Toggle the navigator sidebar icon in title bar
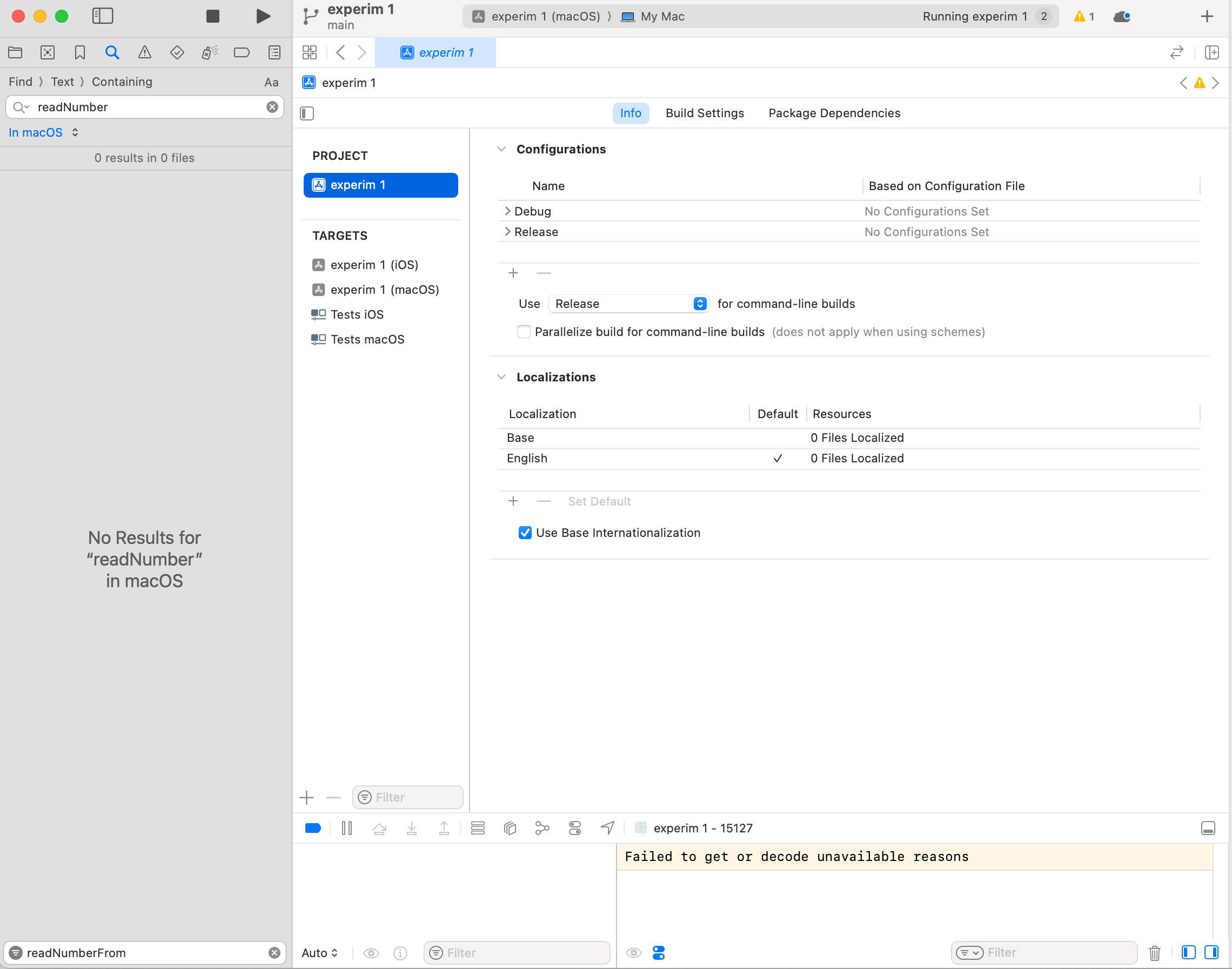This screenshot has width=1232, height=969. pos(103,16)
